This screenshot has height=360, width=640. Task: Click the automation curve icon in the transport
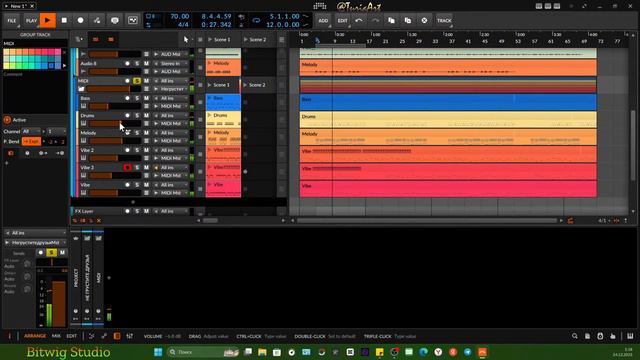pyautogui.click(x=133, y=20)
